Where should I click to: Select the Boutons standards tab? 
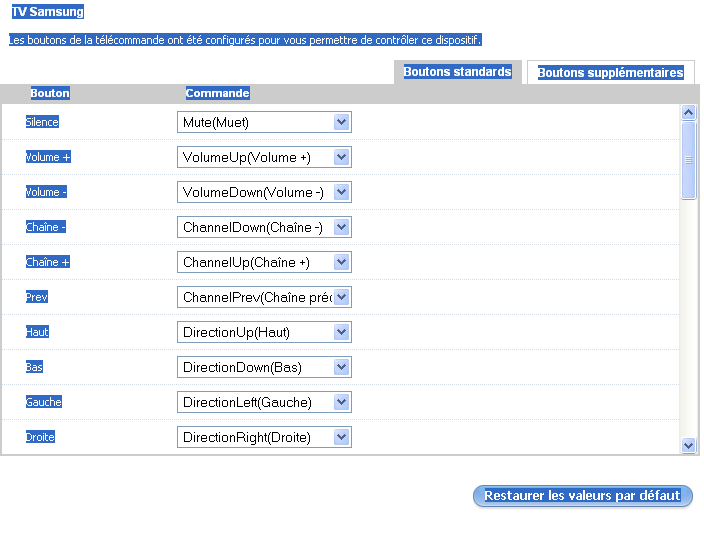coord(457,72)
